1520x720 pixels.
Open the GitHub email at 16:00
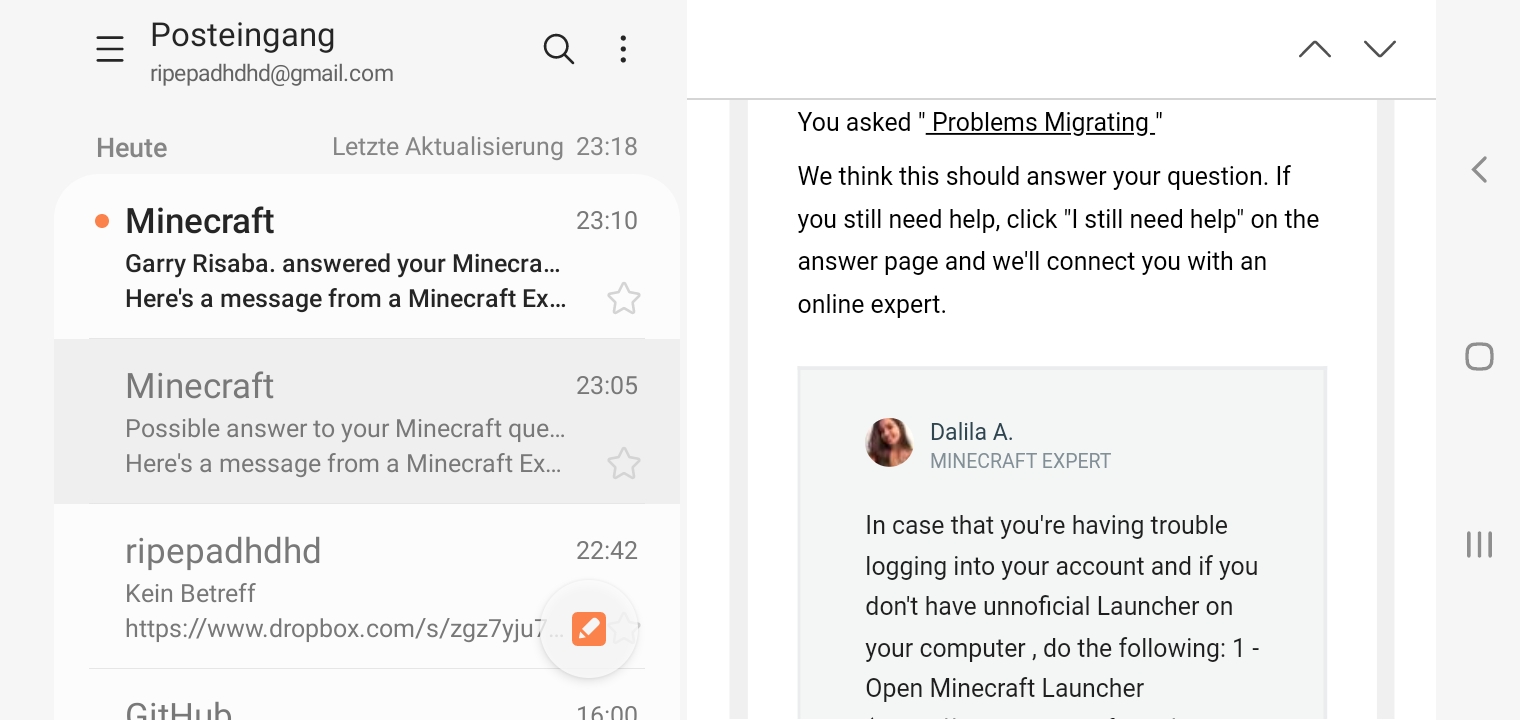(x=367, y=700)
